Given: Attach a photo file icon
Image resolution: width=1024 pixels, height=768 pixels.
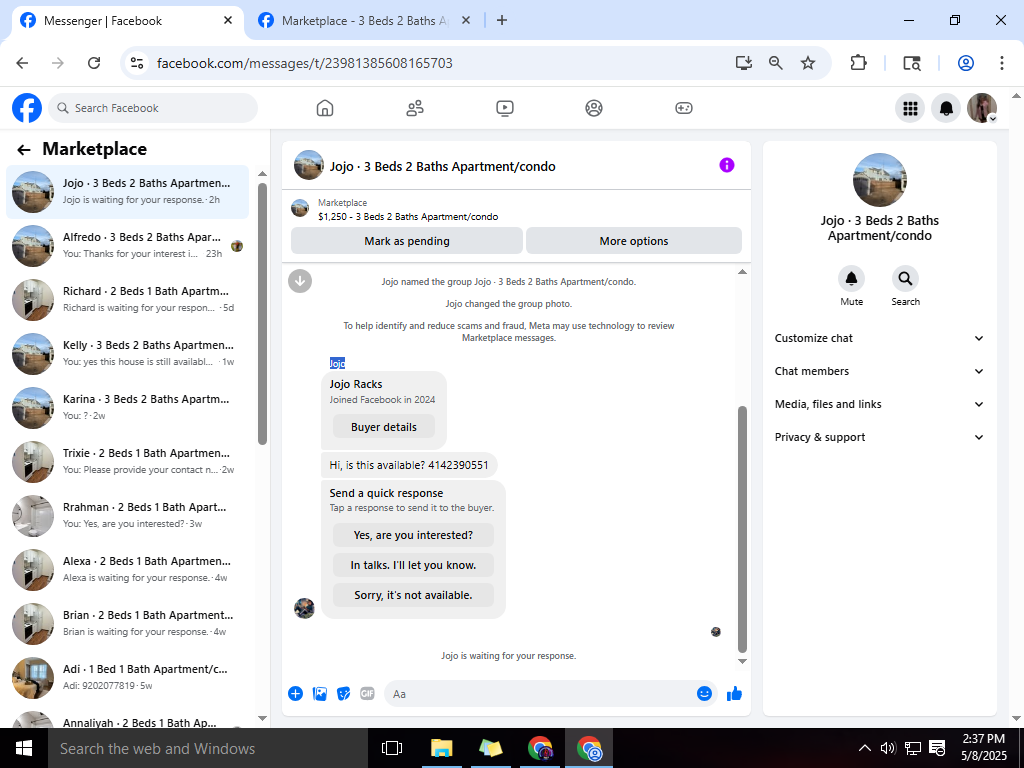Looking at the screenshot, I should 320,694.
